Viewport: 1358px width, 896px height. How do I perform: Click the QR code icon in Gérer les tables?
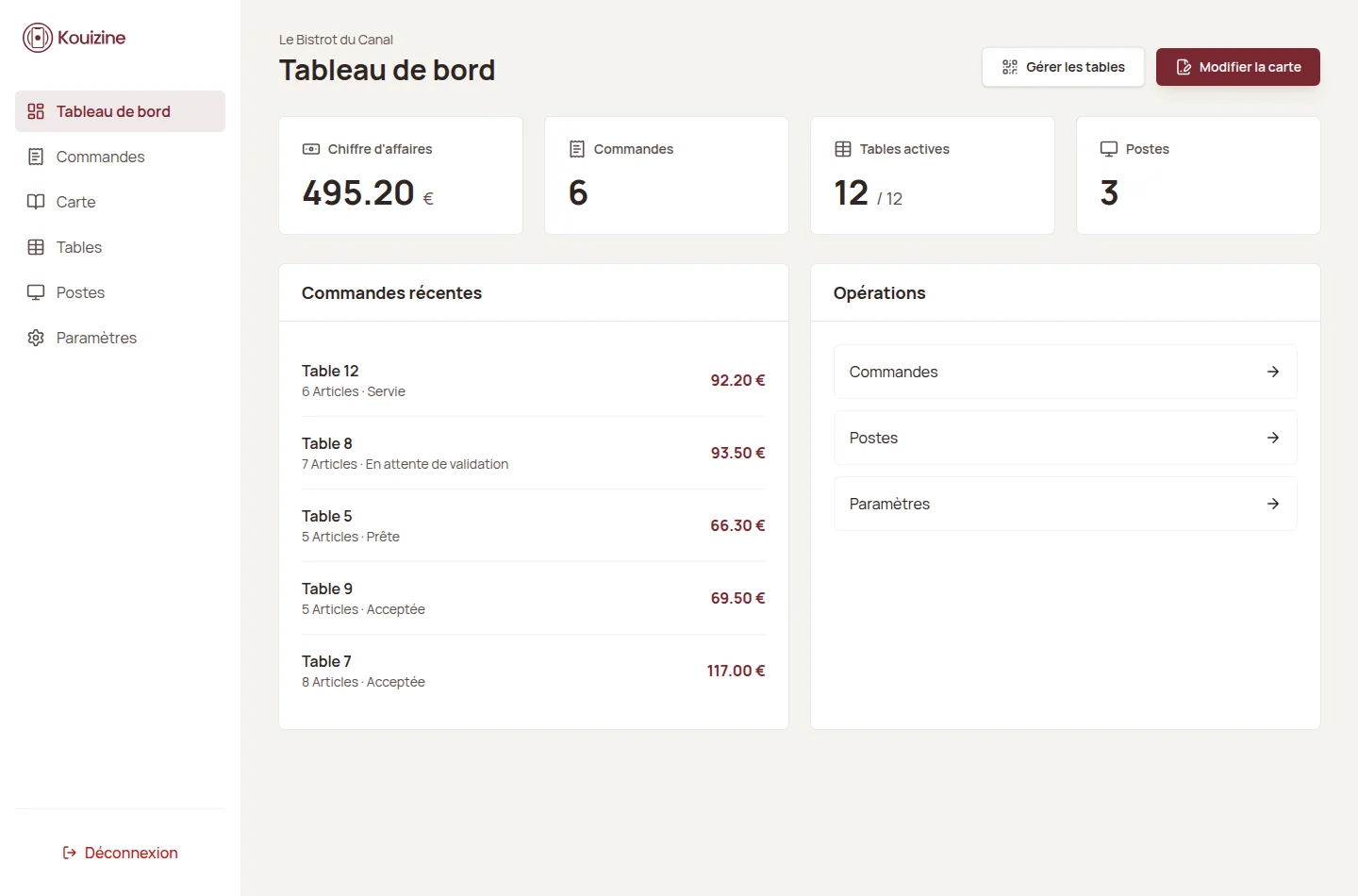(1010, 67)
